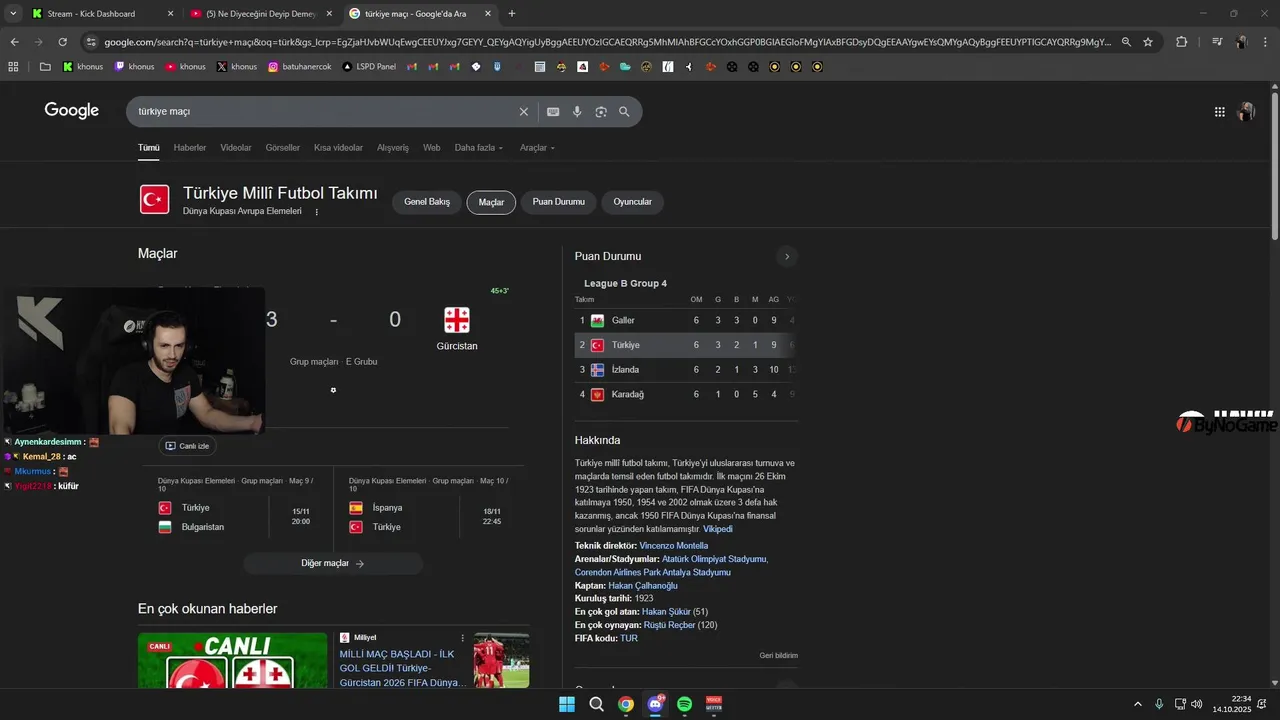Open the Milliyet news item options menu

(462, 638)
